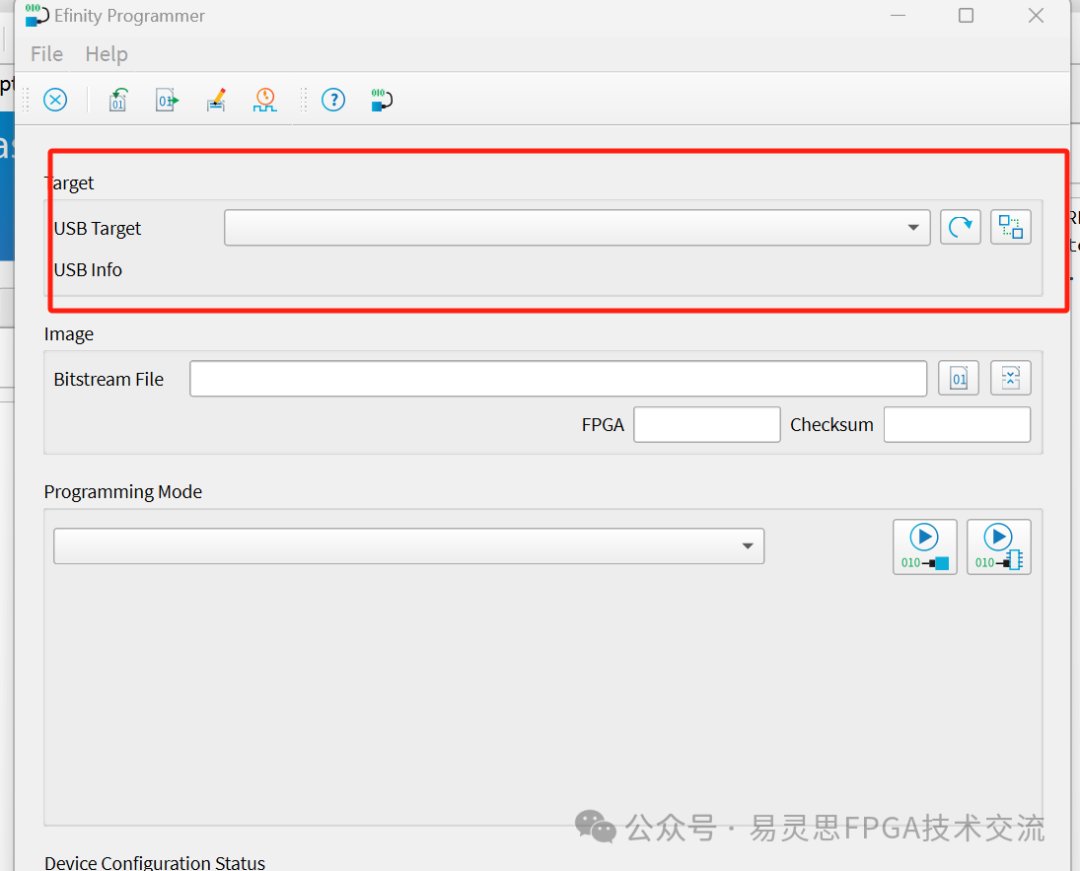Browse for a bitstream file
Screen dimensions: 1080x871
(958, 378)
